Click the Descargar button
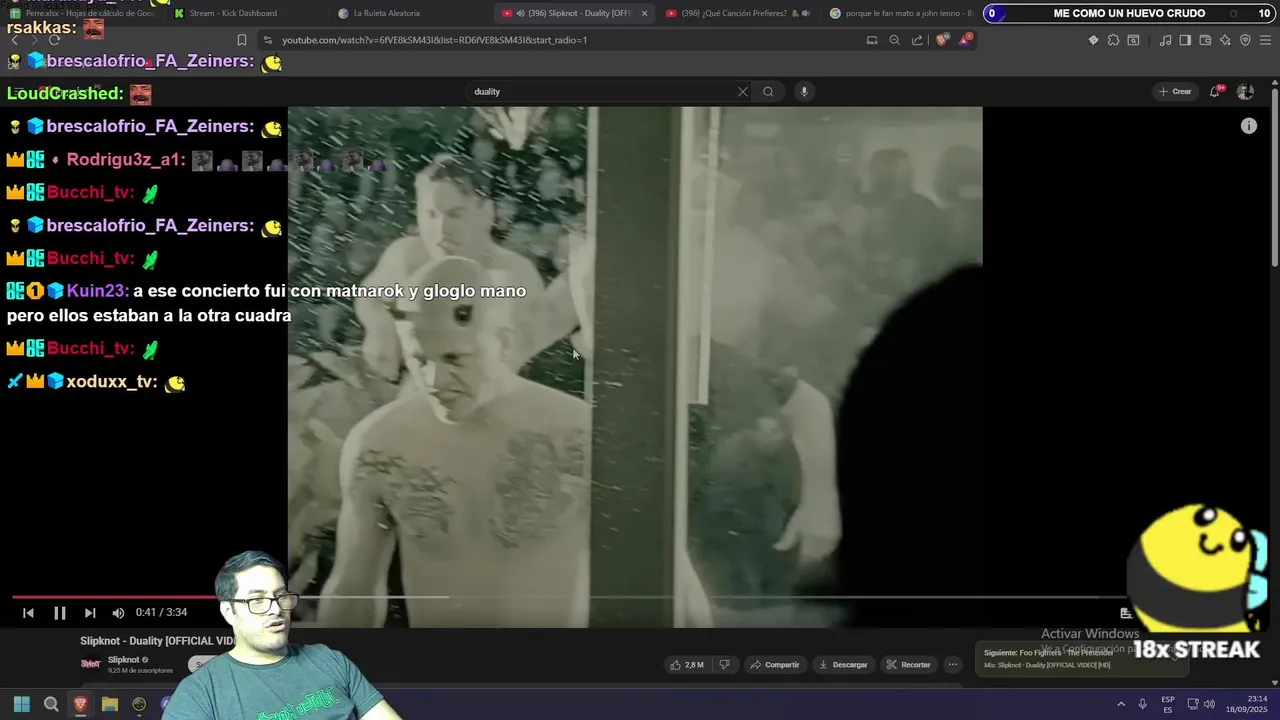This screenshot has height=720, width=1280. pyautogui.click(x=843, y=665)
